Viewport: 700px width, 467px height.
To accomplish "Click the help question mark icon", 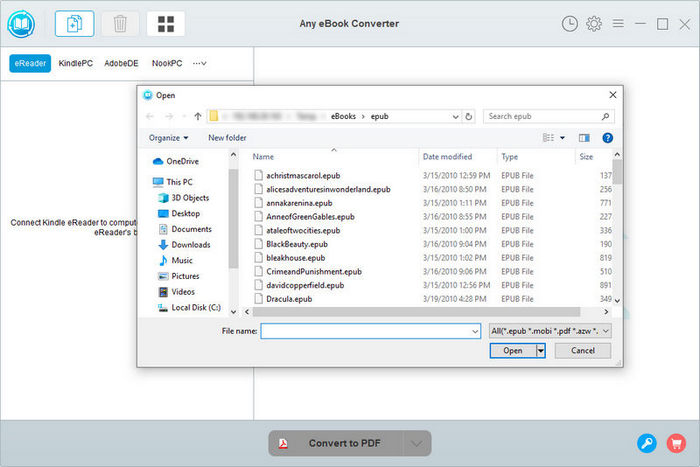I will 607,137.
